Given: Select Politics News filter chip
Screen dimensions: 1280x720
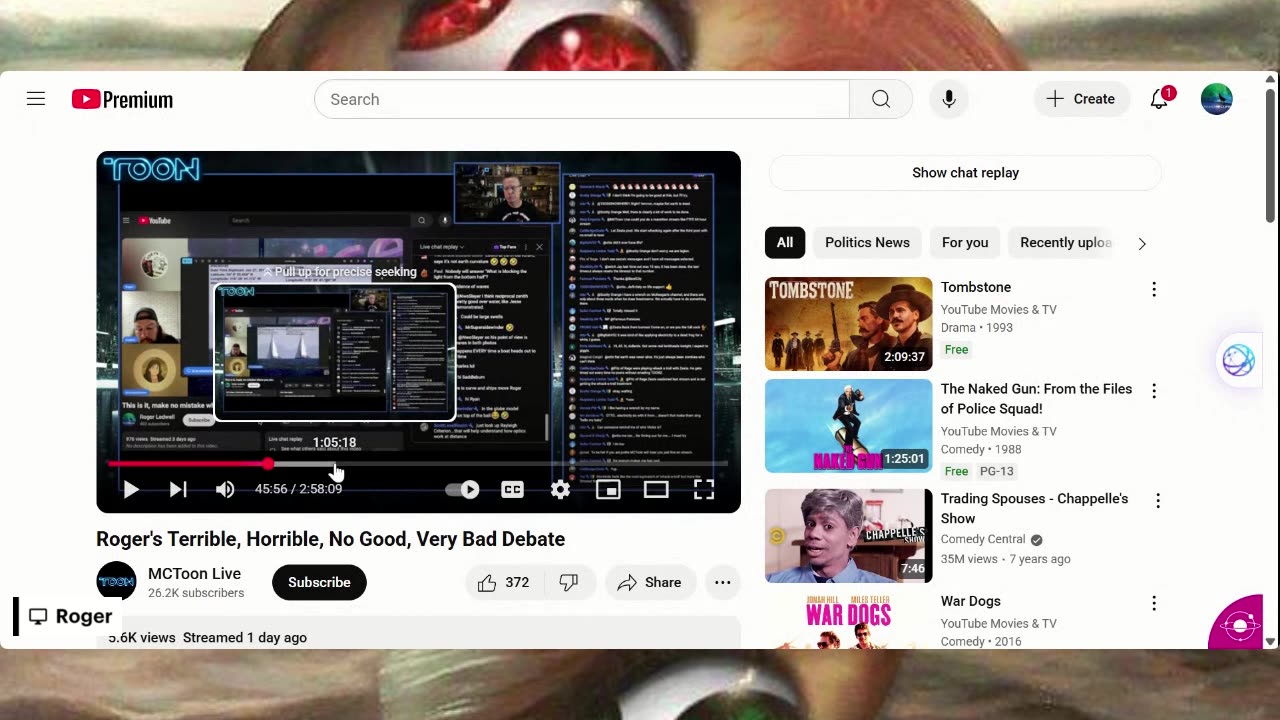Looking at the screenshot, I should pyautogui.click(x=867, y=242).
